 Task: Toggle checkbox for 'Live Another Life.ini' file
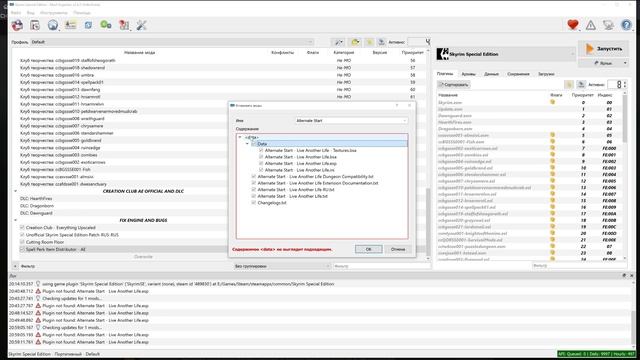pyautogui.click(x=261, y=170)
